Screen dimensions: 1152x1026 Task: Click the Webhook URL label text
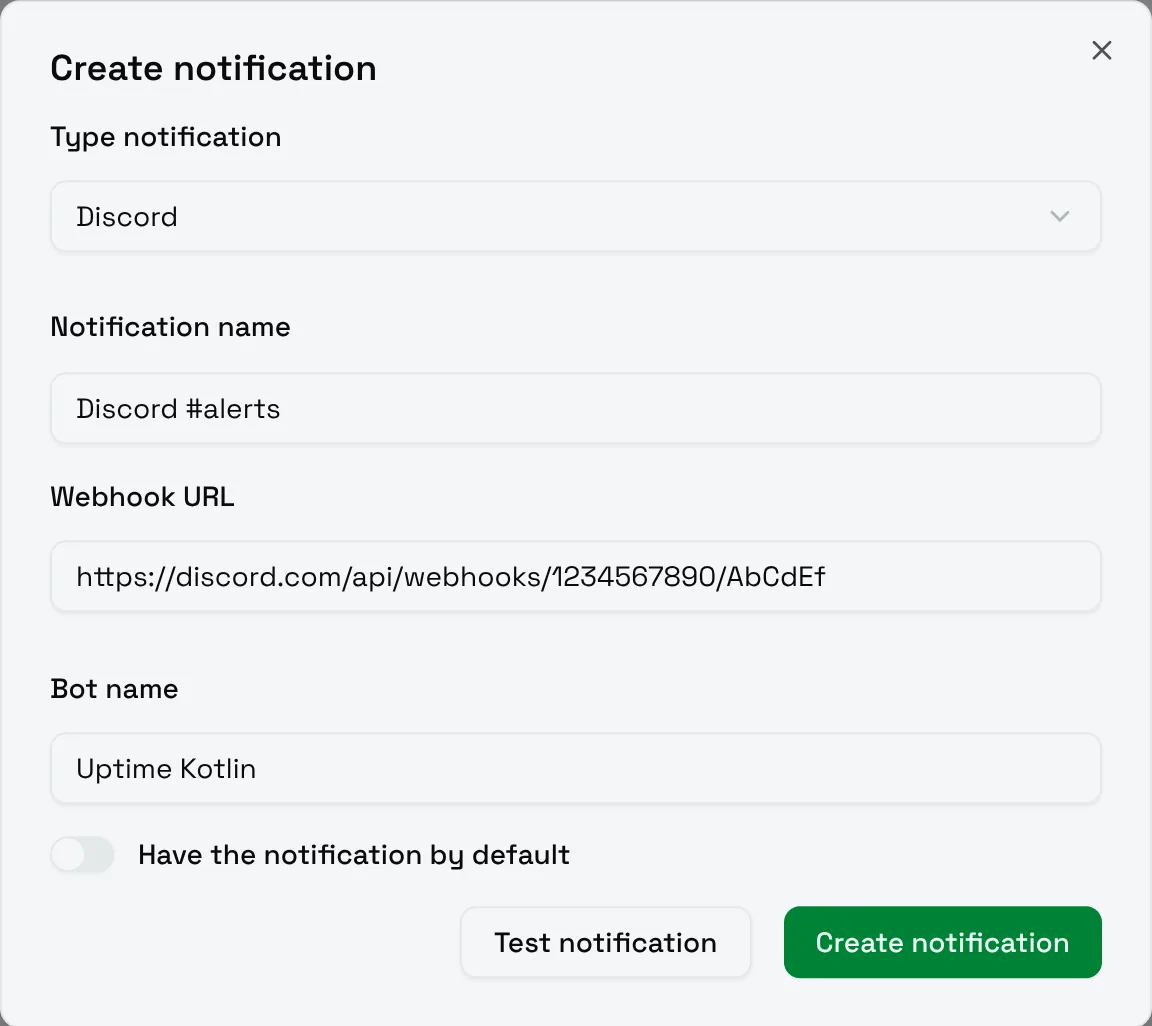pos(143,497)
